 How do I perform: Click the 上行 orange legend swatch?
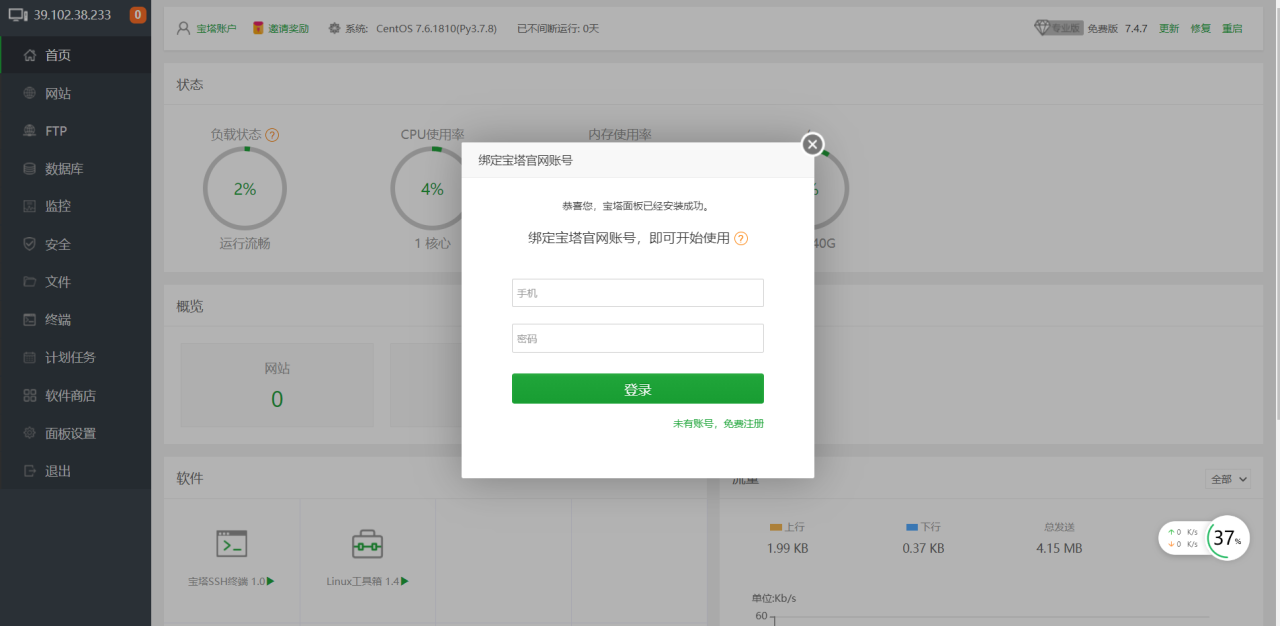775,527
